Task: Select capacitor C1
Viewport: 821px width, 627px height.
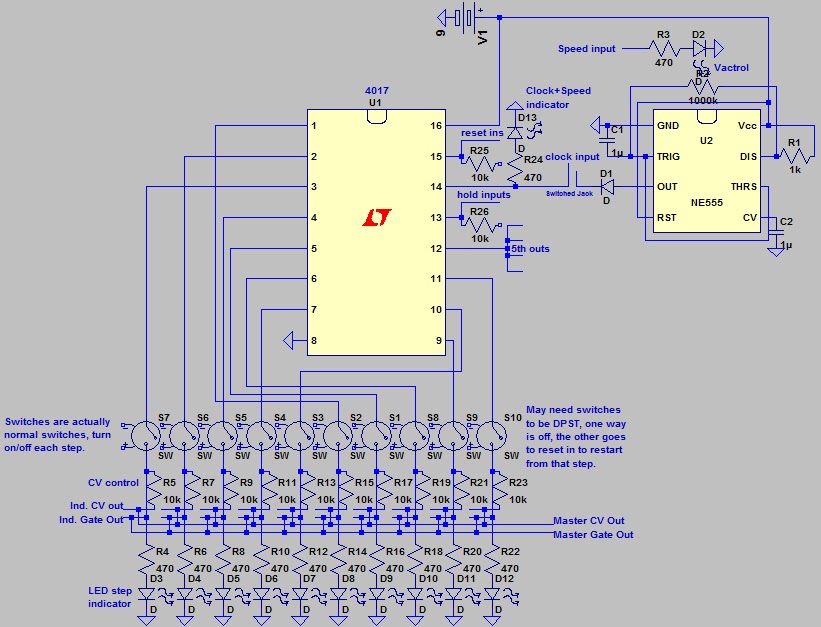Action: (607, 140)
